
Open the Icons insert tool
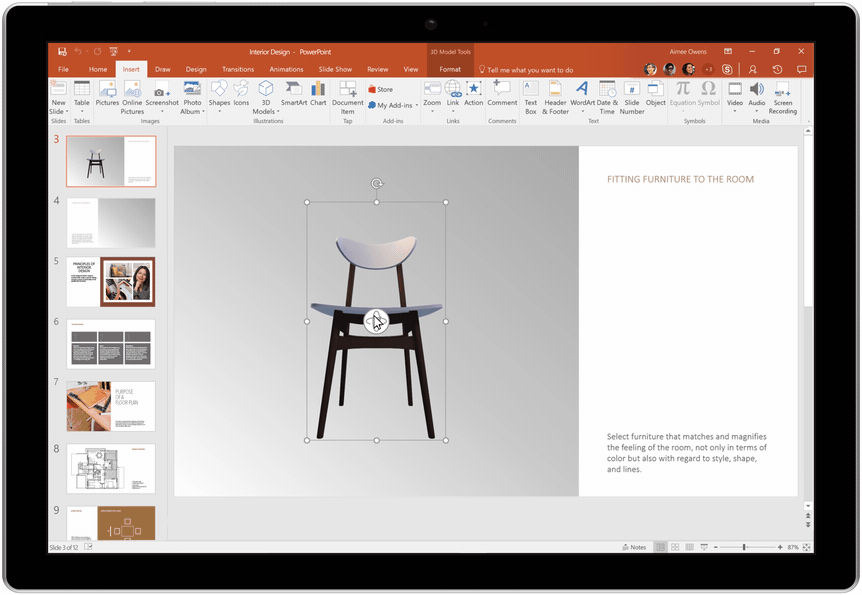(x=241, y=94)
